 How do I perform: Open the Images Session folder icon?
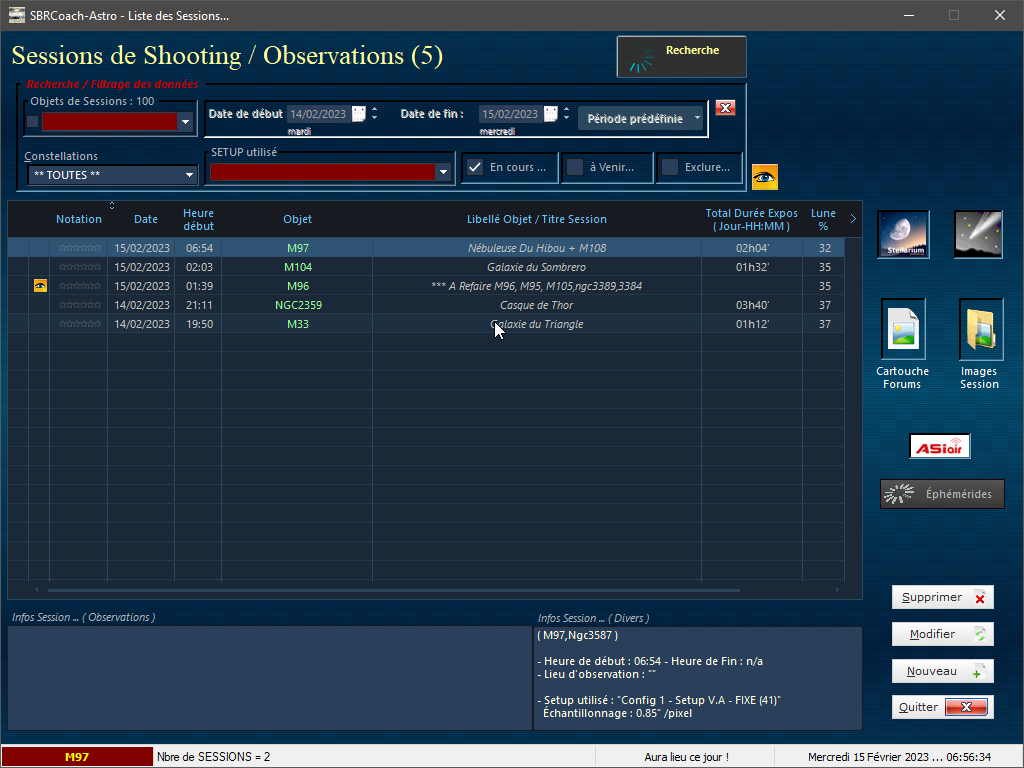click(981, 329)
